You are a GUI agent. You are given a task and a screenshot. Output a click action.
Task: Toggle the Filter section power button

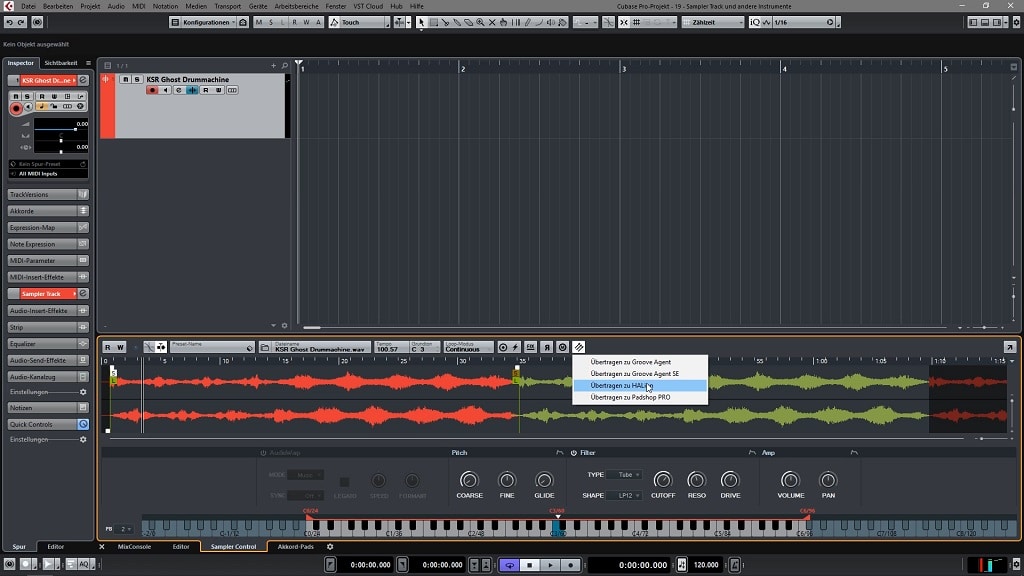point(573,453)
